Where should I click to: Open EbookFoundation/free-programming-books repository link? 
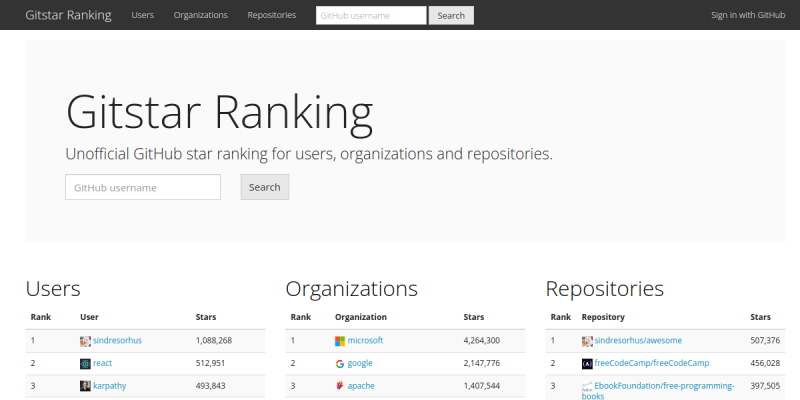pyautogui.click(x=658, y=390)
